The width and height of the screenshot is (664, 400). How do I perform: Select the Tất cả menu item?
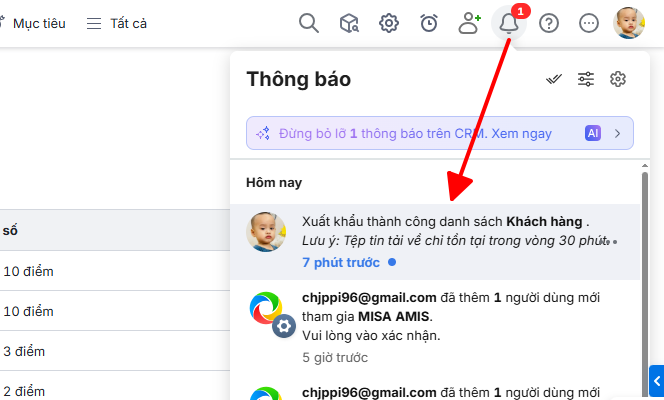[117, 23]
